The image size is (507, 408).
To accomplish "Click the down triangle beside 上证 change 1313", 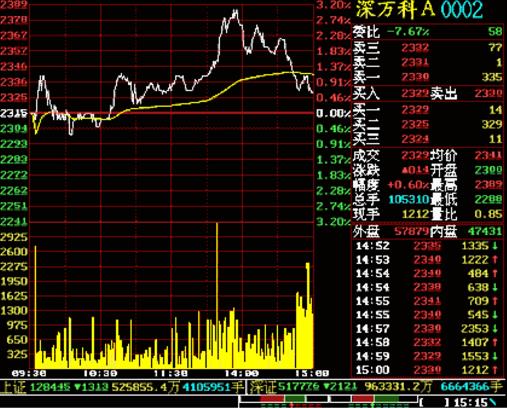I will click(77, 387).
